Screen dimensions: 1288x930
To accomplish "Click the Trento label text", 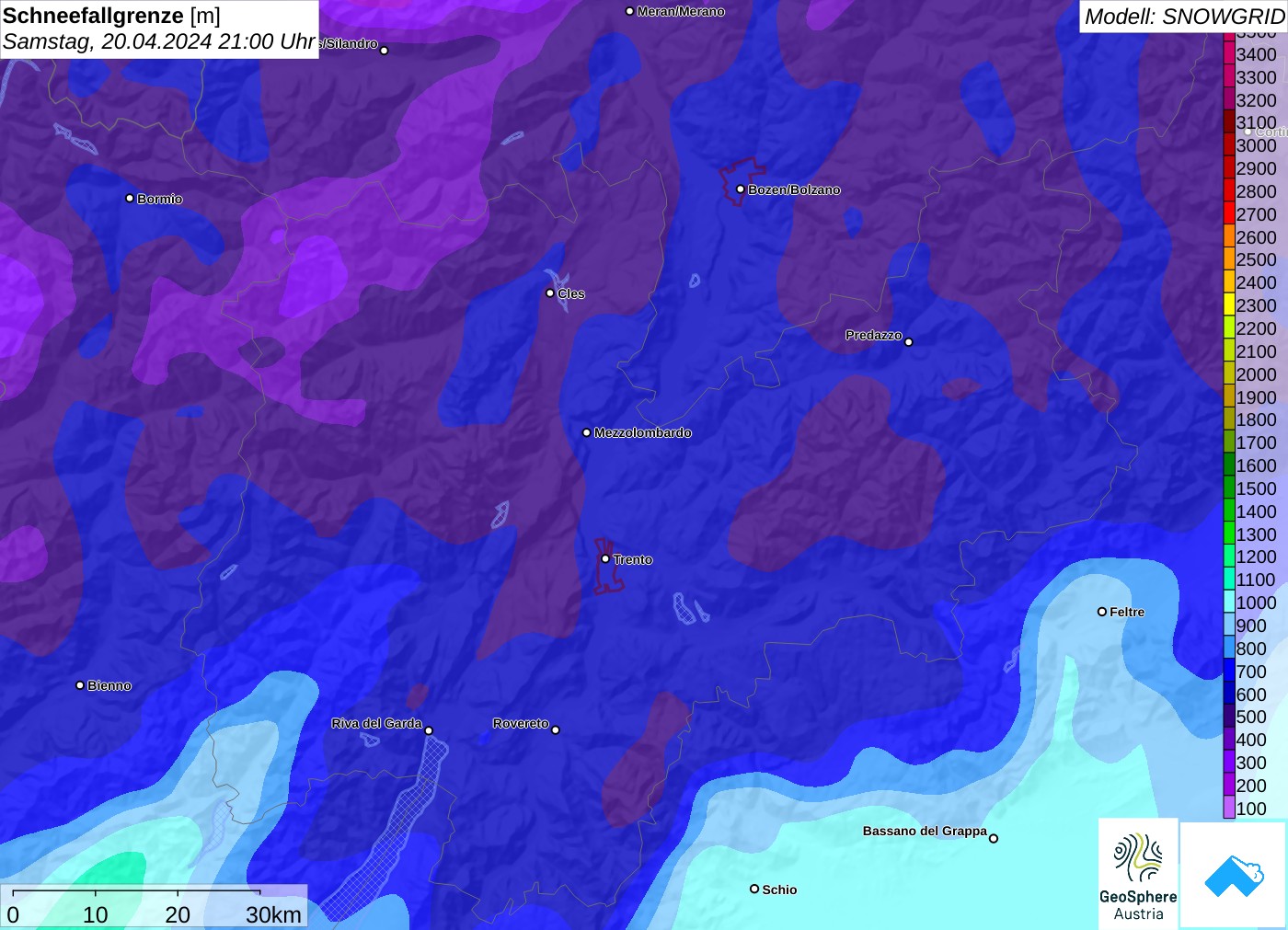I will 633,559.
